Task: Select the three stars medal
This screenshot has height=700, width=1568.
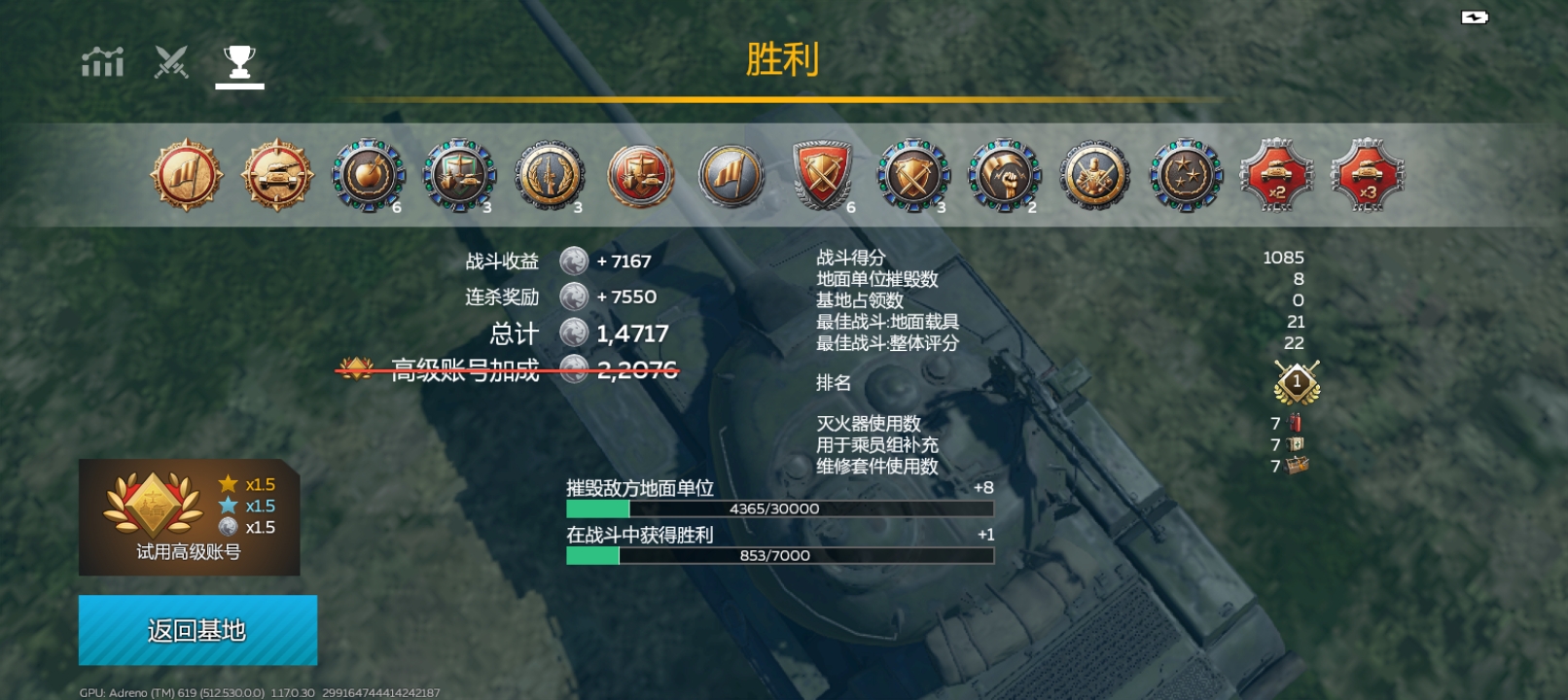Action: pos(1186,176)
